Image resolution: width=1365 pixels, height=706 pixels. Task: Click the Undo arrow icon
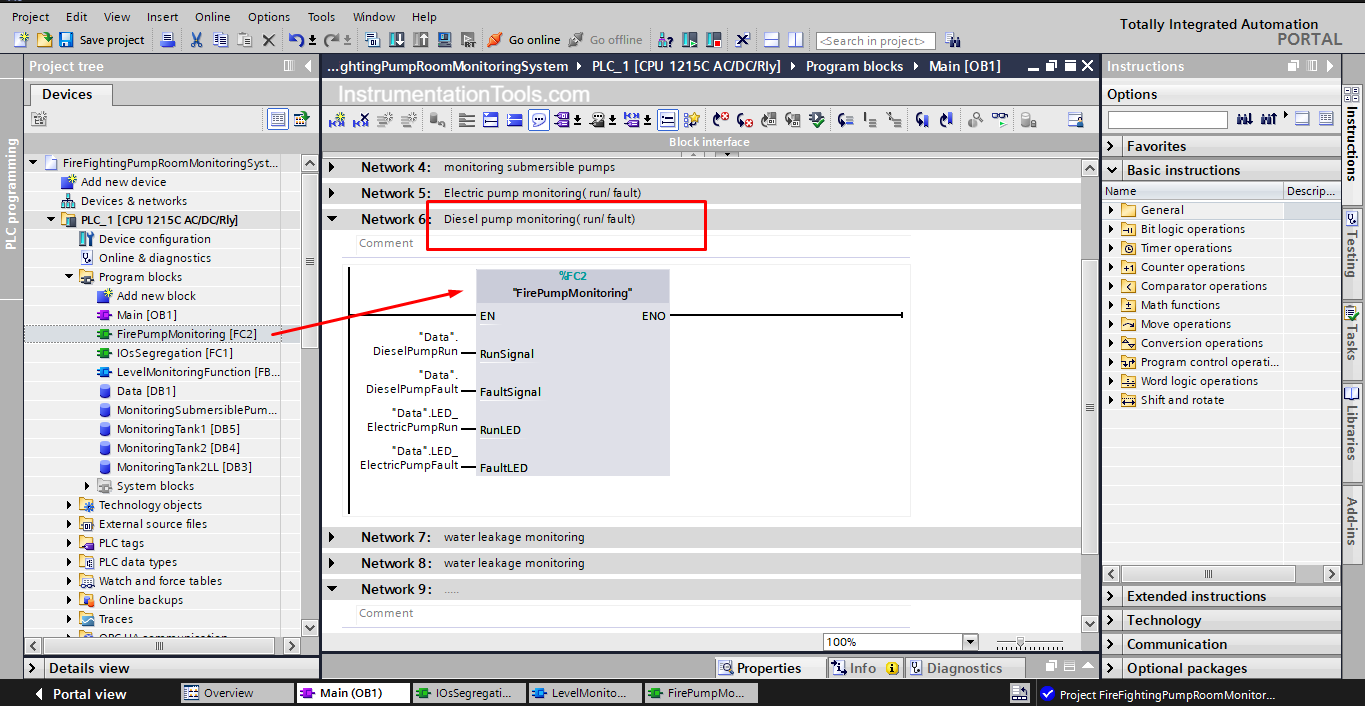(296, 40)
